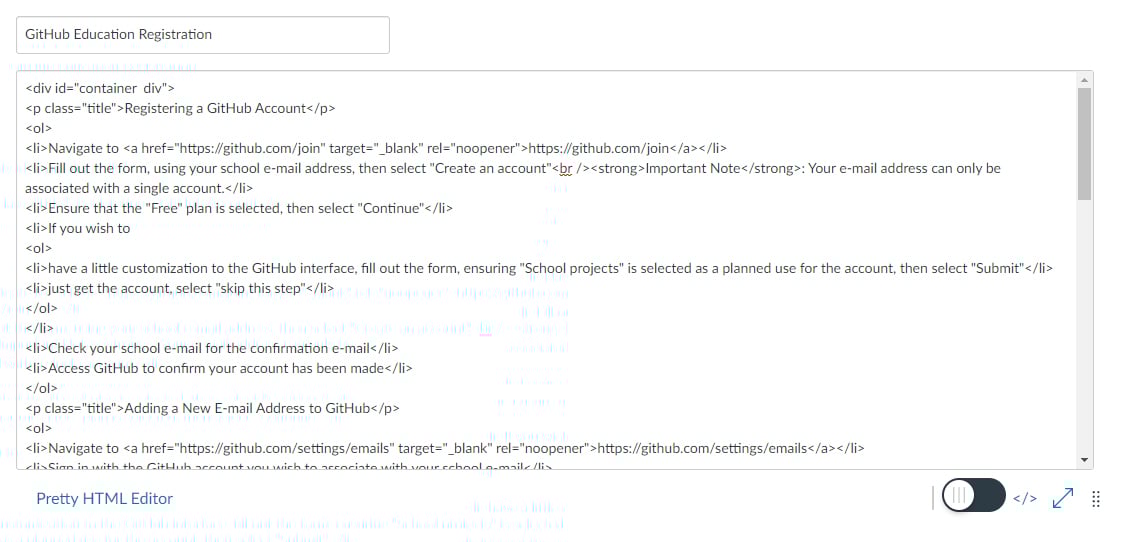
Task: Click the github.com/settings/emails link code line
Action: point(445,448)
